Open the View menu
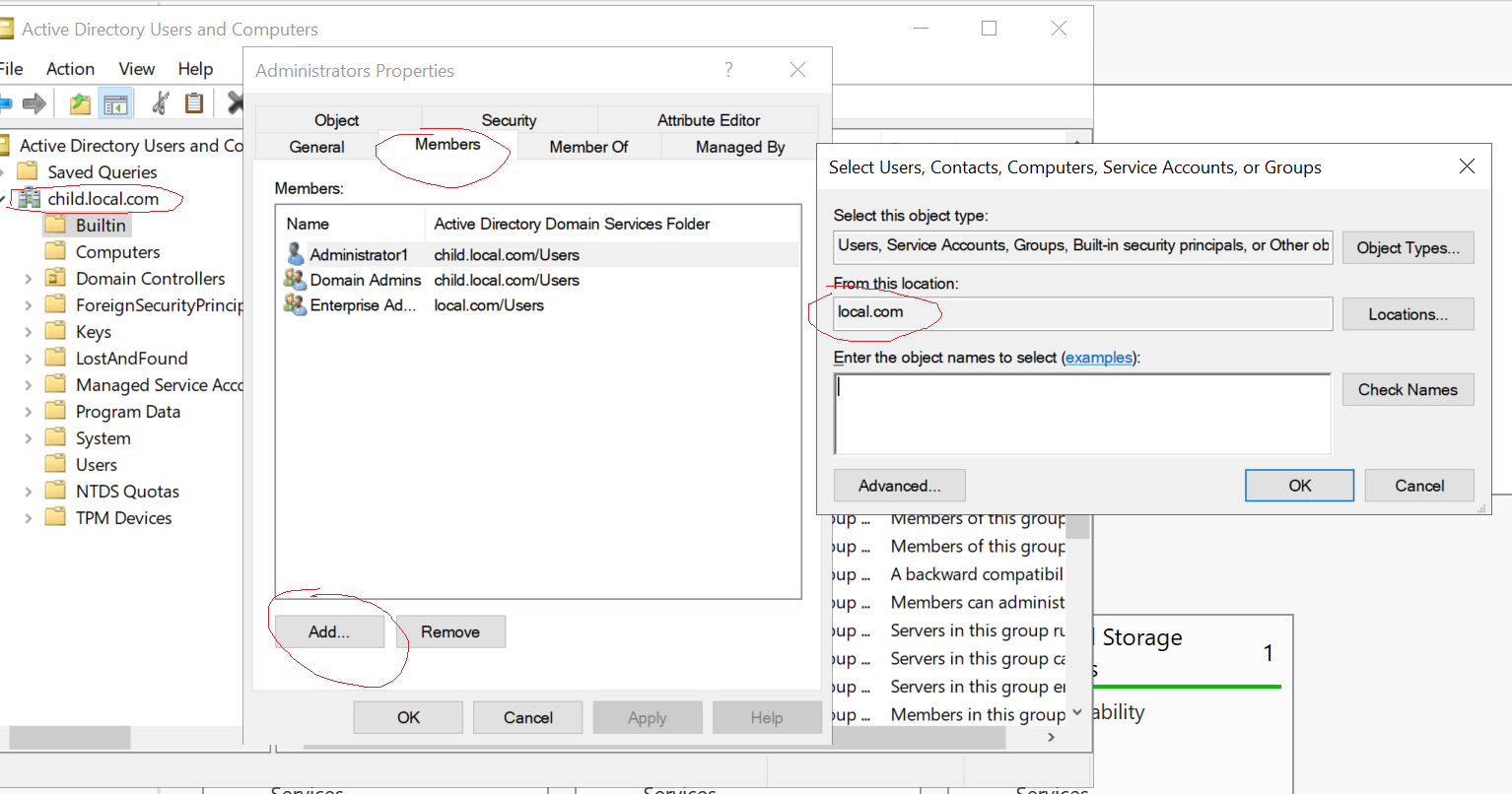Image resolution: width=1512 pixels, height=794 pixels. 137,69
